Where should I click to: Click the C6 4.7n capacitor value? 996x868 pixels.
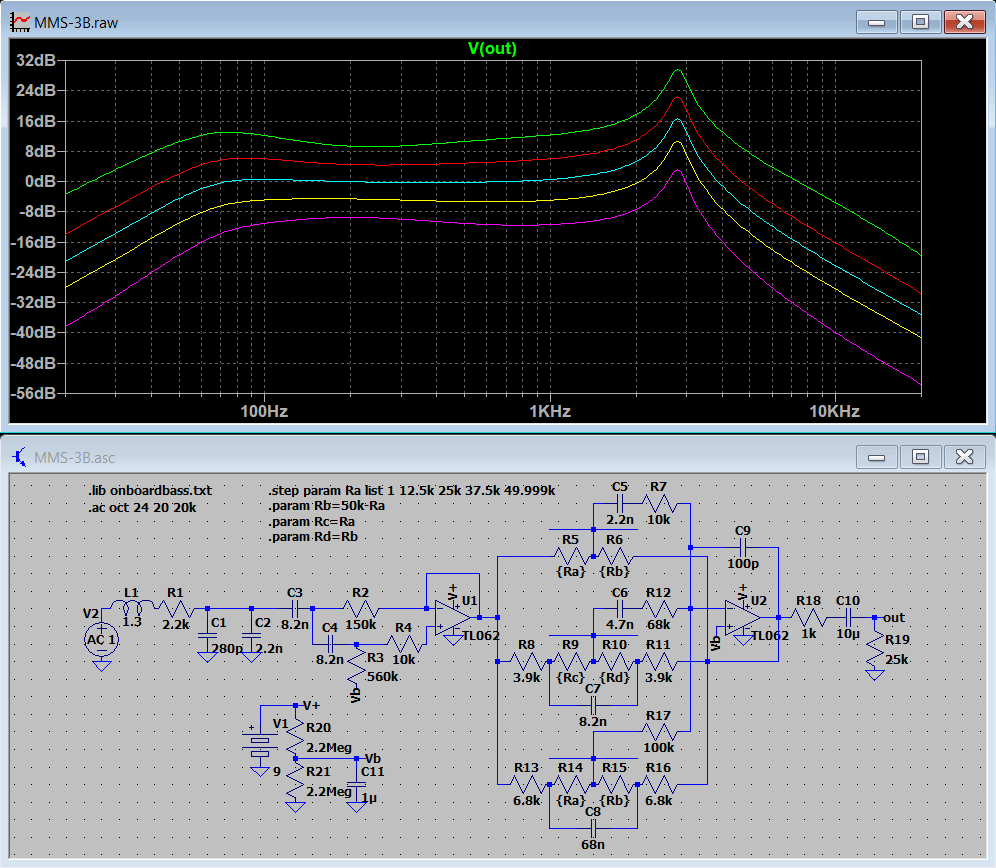[x=620, y=625]
